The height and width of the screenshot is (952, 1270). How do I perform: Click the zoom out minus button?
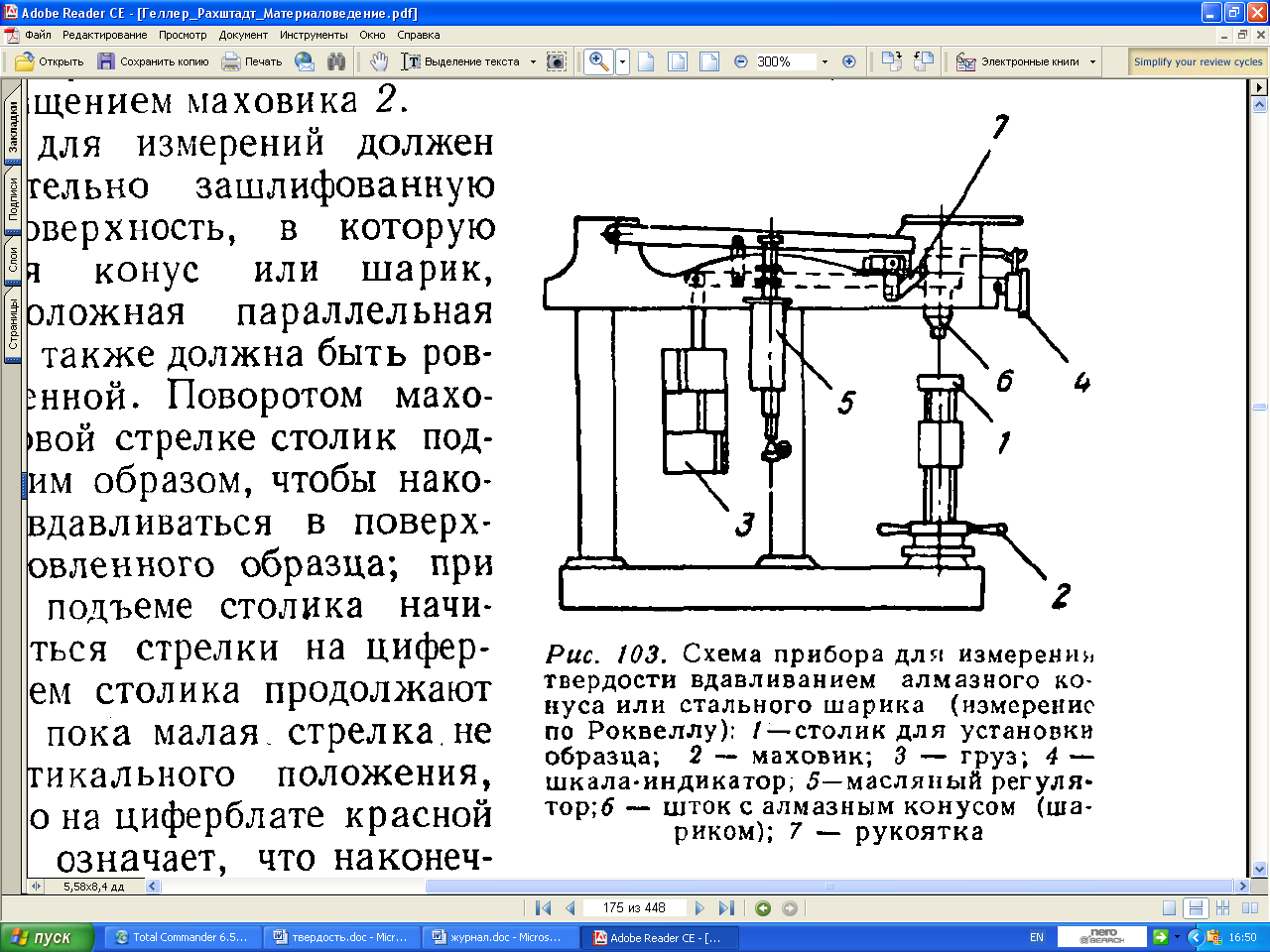tap(741, 61)
